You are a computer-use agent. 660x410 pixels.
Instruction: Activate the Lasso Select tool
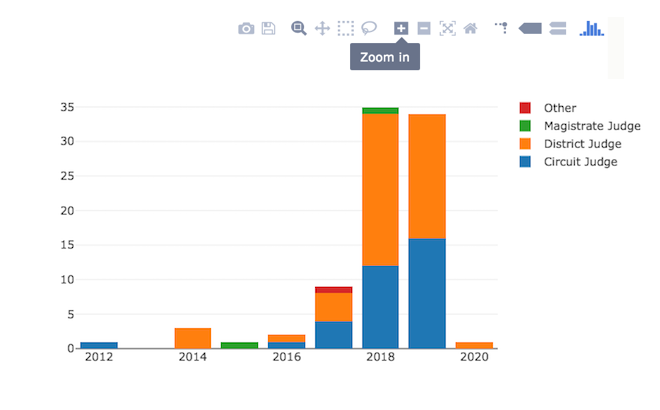pyautogui.click(x=369, y=29)
